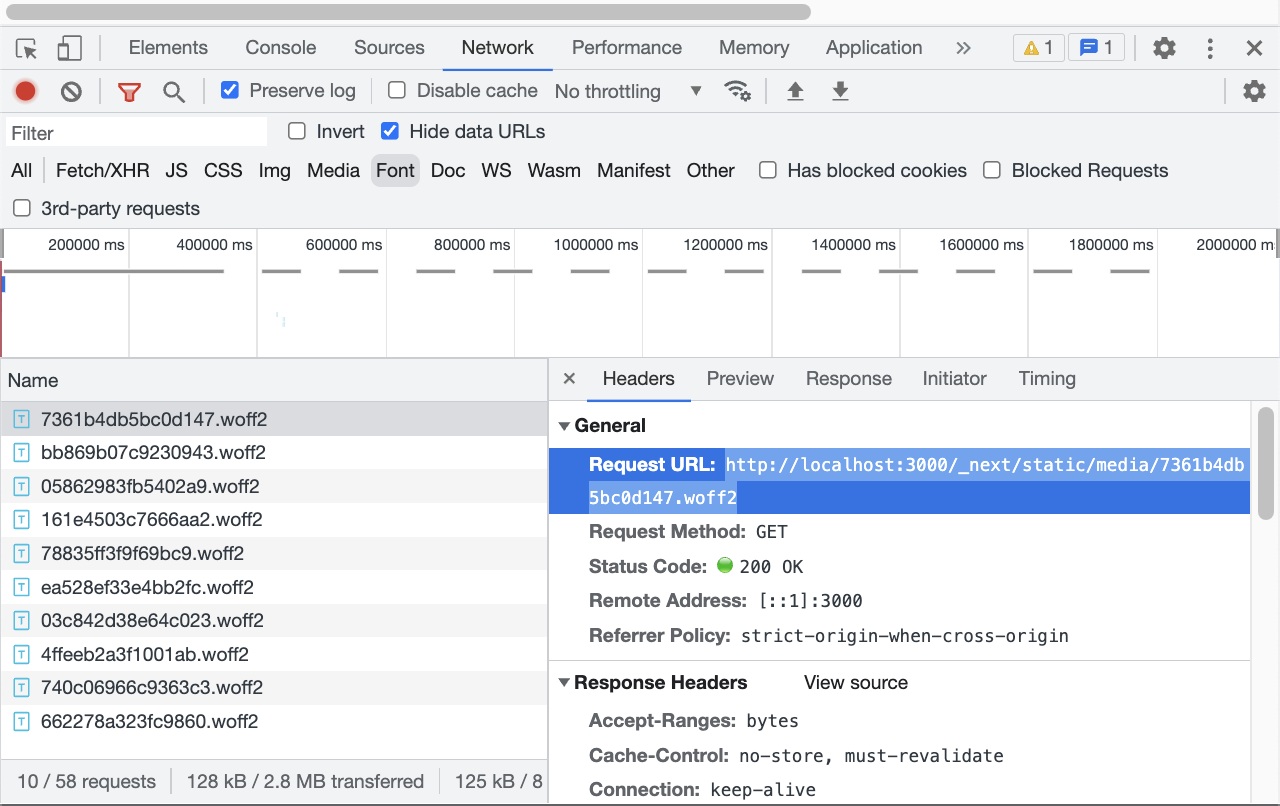Uncheck Hide data URLs checkbox
Viewport: 1280px width, 806px height.
tap(390, 131)
